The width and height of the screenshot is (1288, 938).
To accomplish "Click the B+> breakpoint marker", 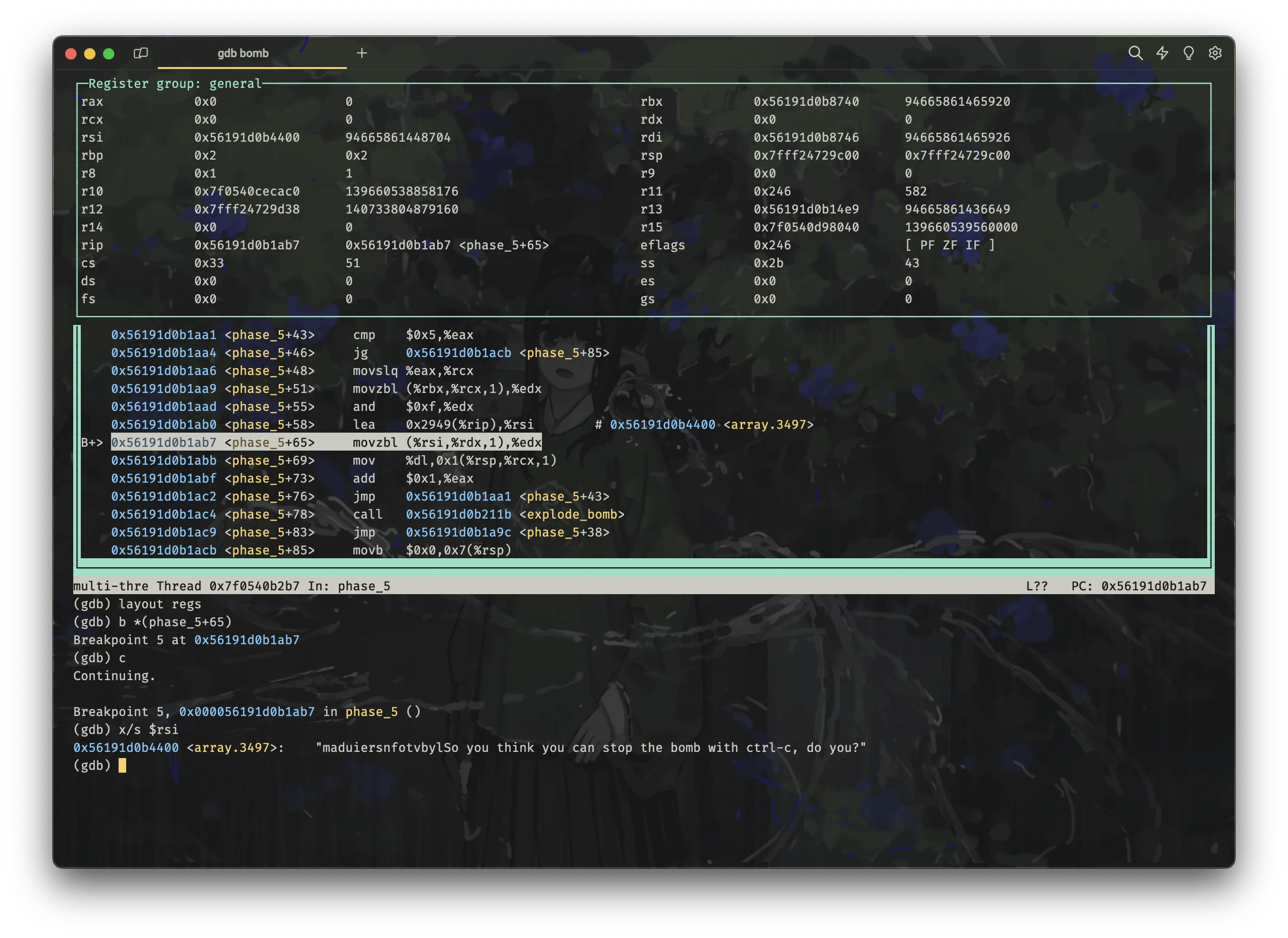I will 92,443.
